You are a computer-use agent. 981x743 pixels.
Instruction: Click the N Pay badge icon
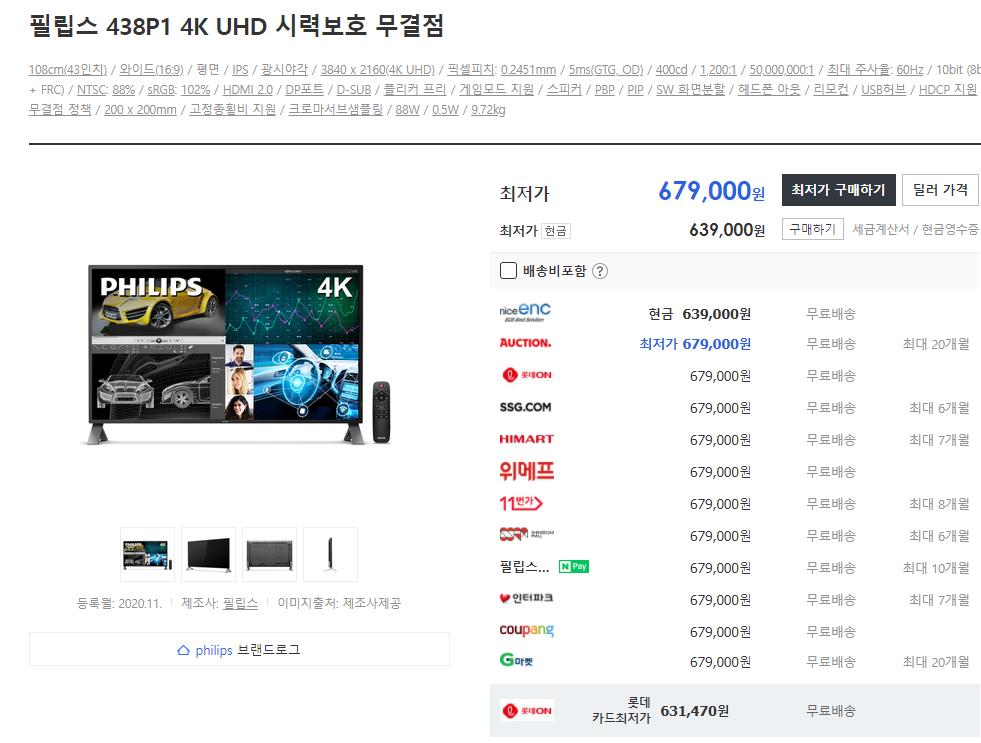pyautogui.click(x=574, y=567)
